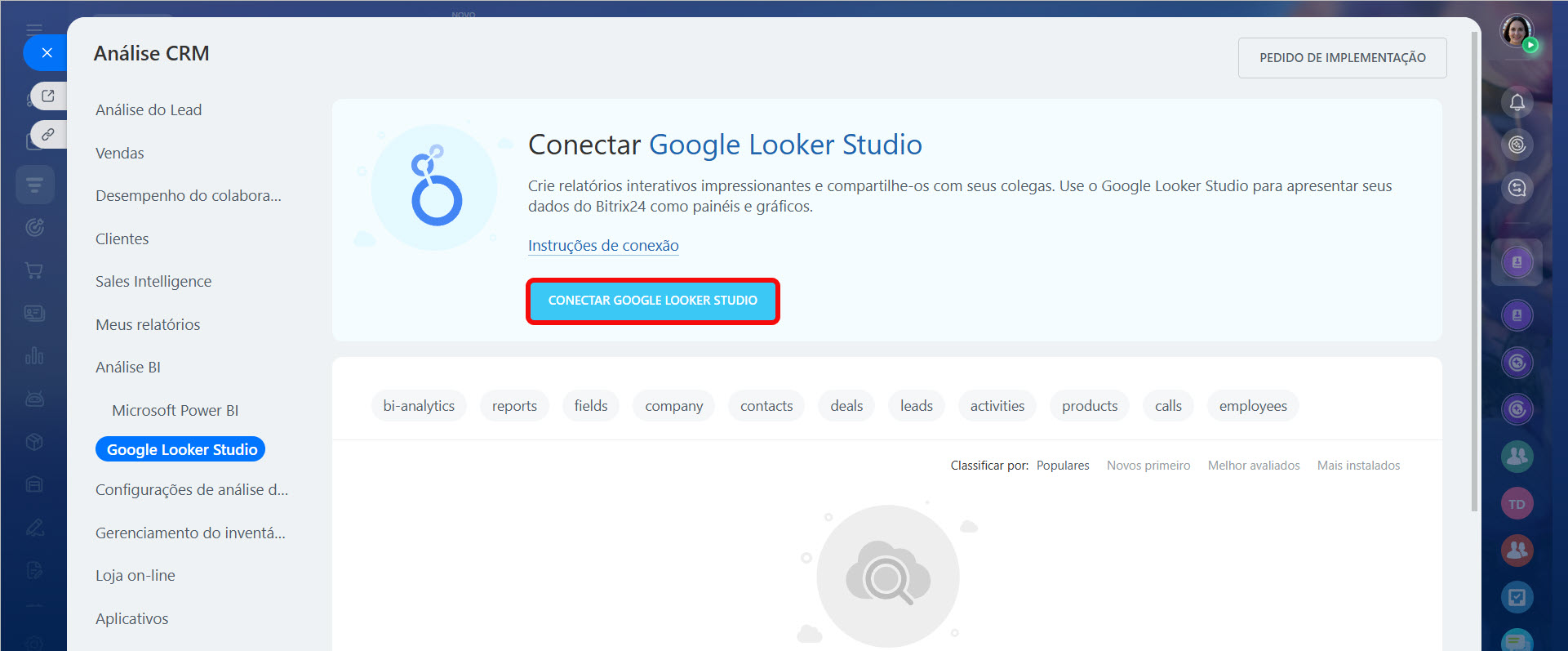Filter by the bi-analytics tag
The image size is (1568, 651).
pyautogui.click(x=419, y=406)
